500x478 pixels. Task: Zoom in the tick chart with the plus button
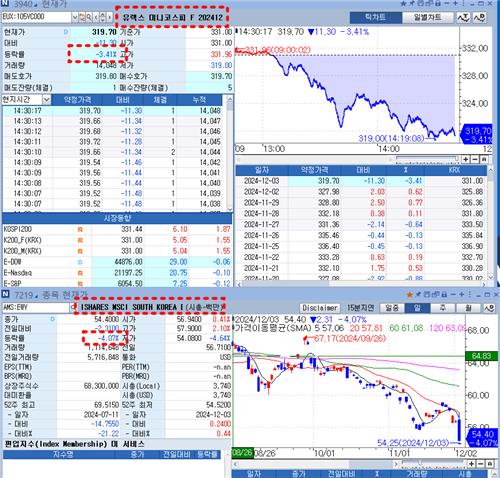[x=466, y=159]
